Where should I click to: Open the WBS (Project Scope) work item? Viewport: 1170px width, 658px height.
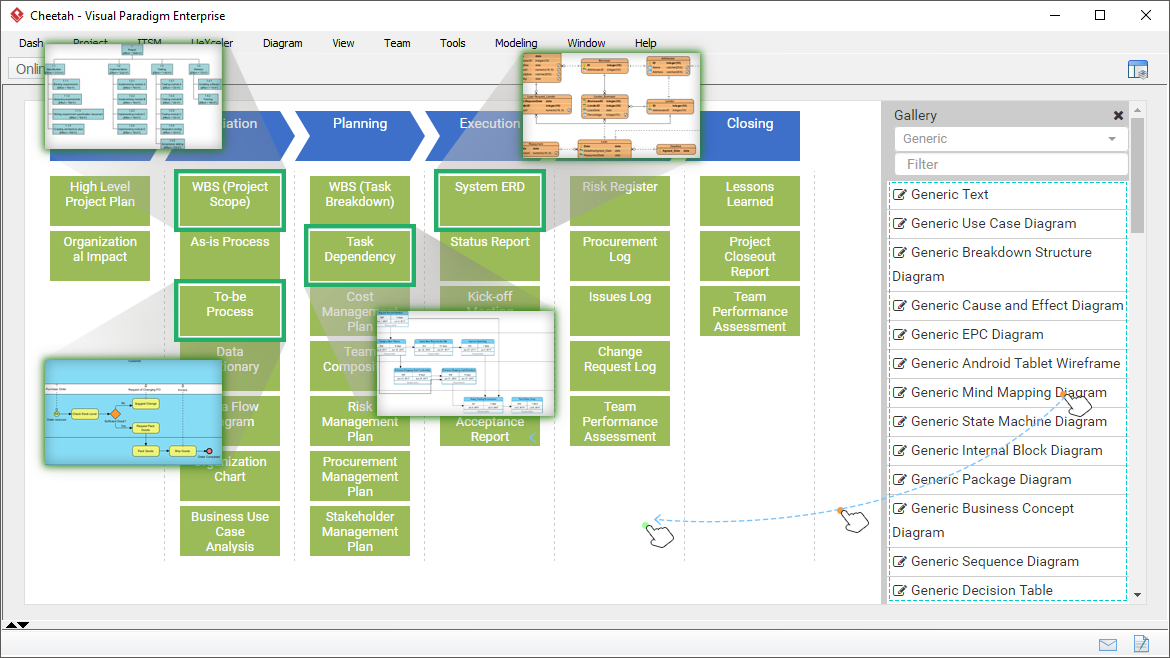(x=230, y=201)
